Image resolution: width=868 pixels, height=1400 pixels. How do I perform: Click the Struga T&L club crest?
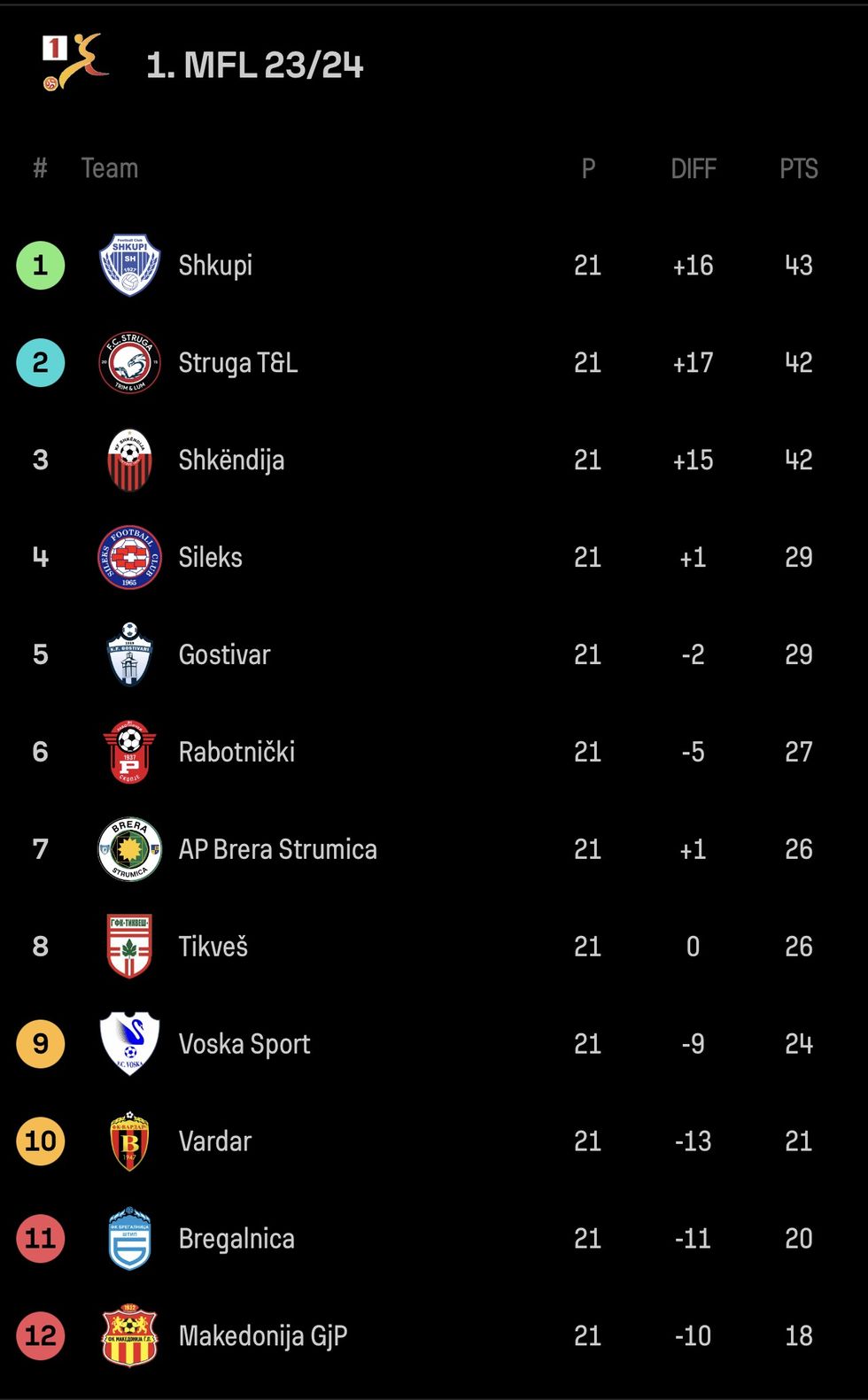pos(129,362)
